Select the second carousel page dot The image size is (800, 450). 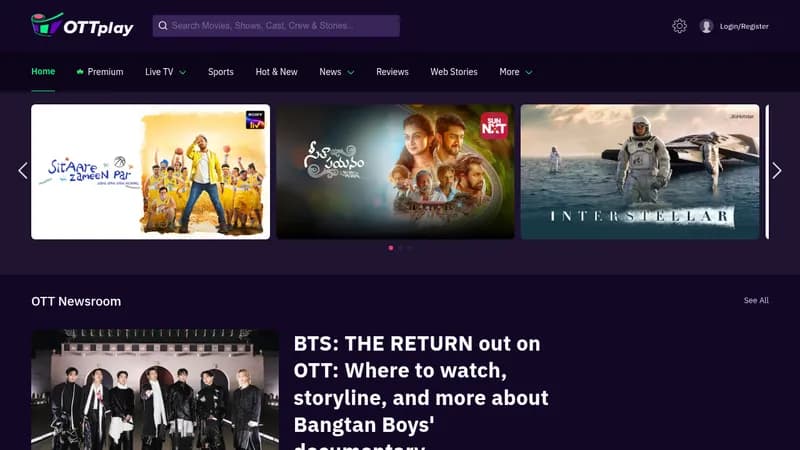pyautogui.click(x=401, y=248)
